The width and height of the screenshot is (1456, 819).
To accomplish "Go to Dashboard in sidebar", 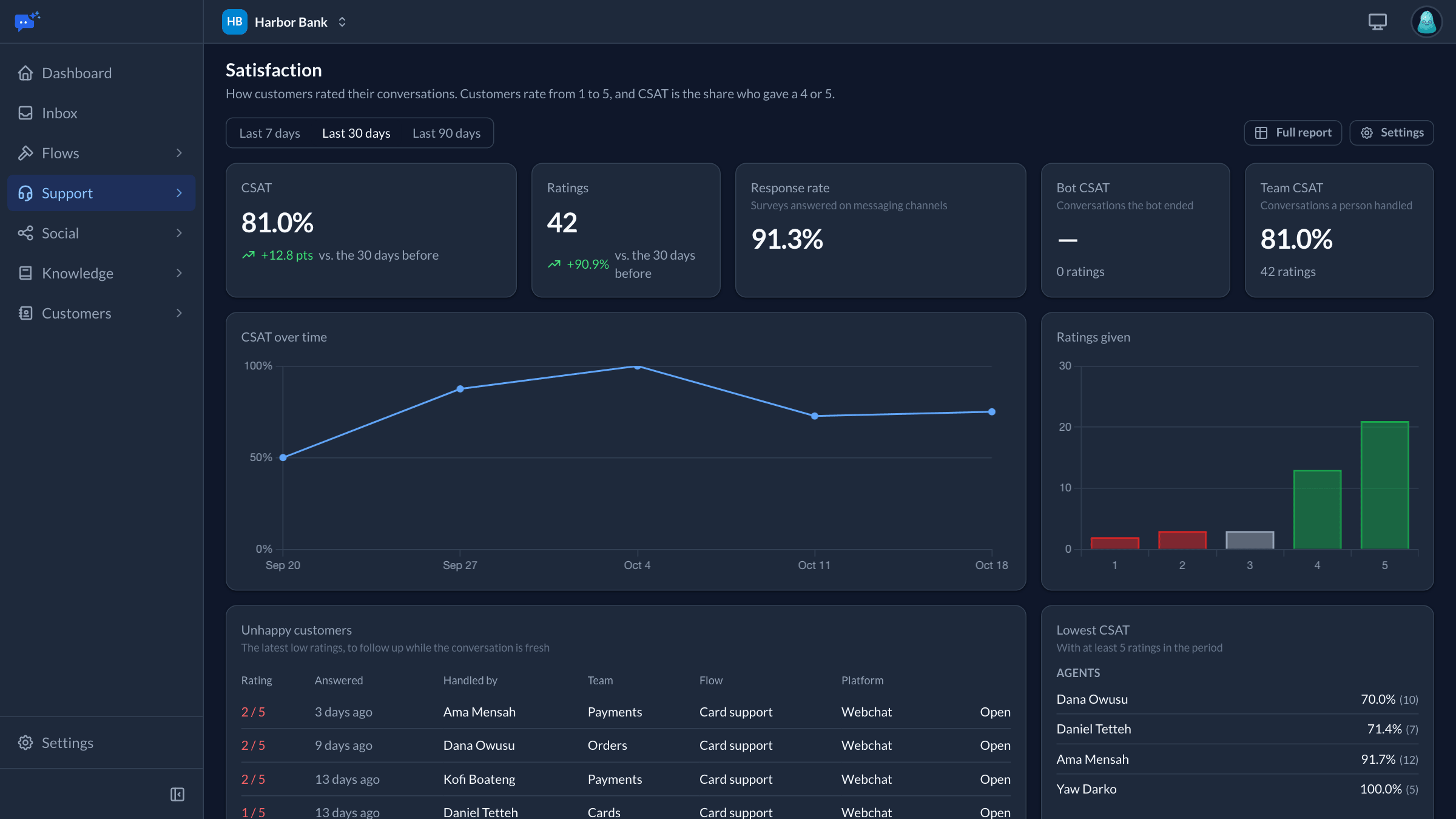I will [101, 73].
